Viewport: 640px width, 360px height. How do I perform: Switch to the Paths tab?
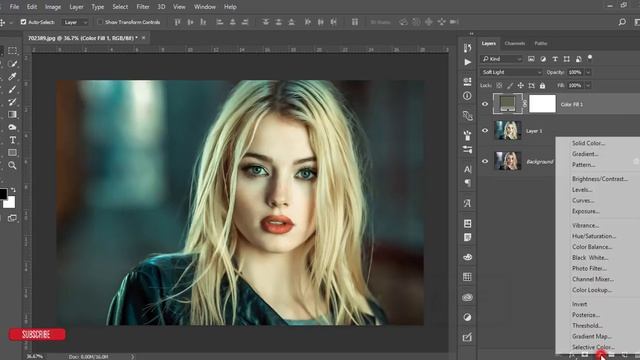(541, 43)
